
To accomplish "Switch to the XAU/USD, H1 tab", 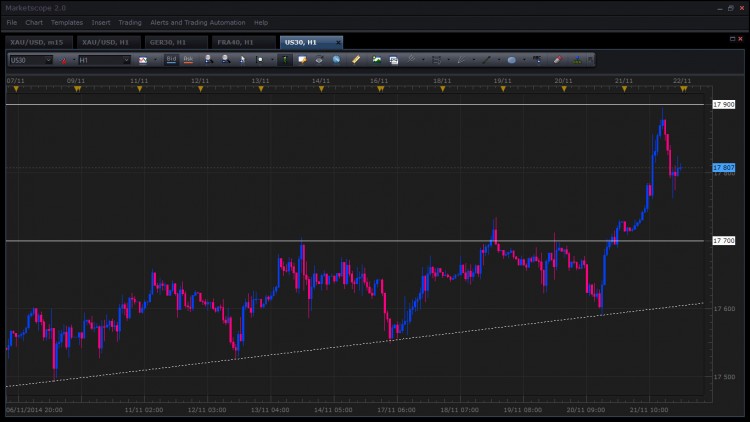I will [108, 42].
